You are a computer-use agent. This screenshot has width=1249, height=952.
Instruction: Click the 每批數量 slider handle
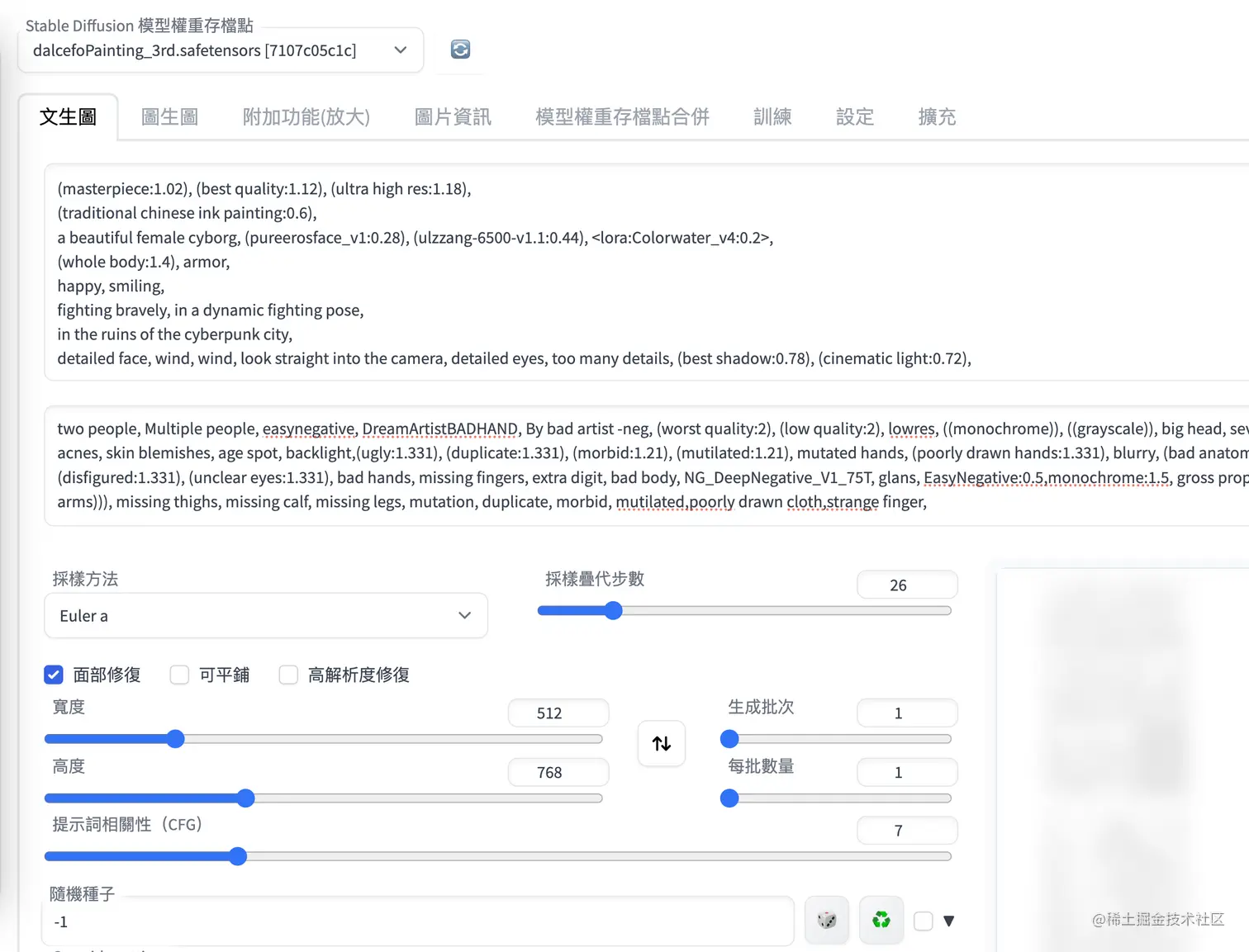click(x=729, y=798)
